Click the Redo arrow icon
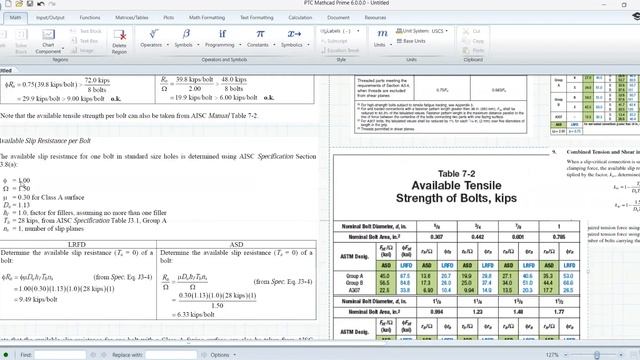This screenshot has width=640, height=360. (52, 4)
